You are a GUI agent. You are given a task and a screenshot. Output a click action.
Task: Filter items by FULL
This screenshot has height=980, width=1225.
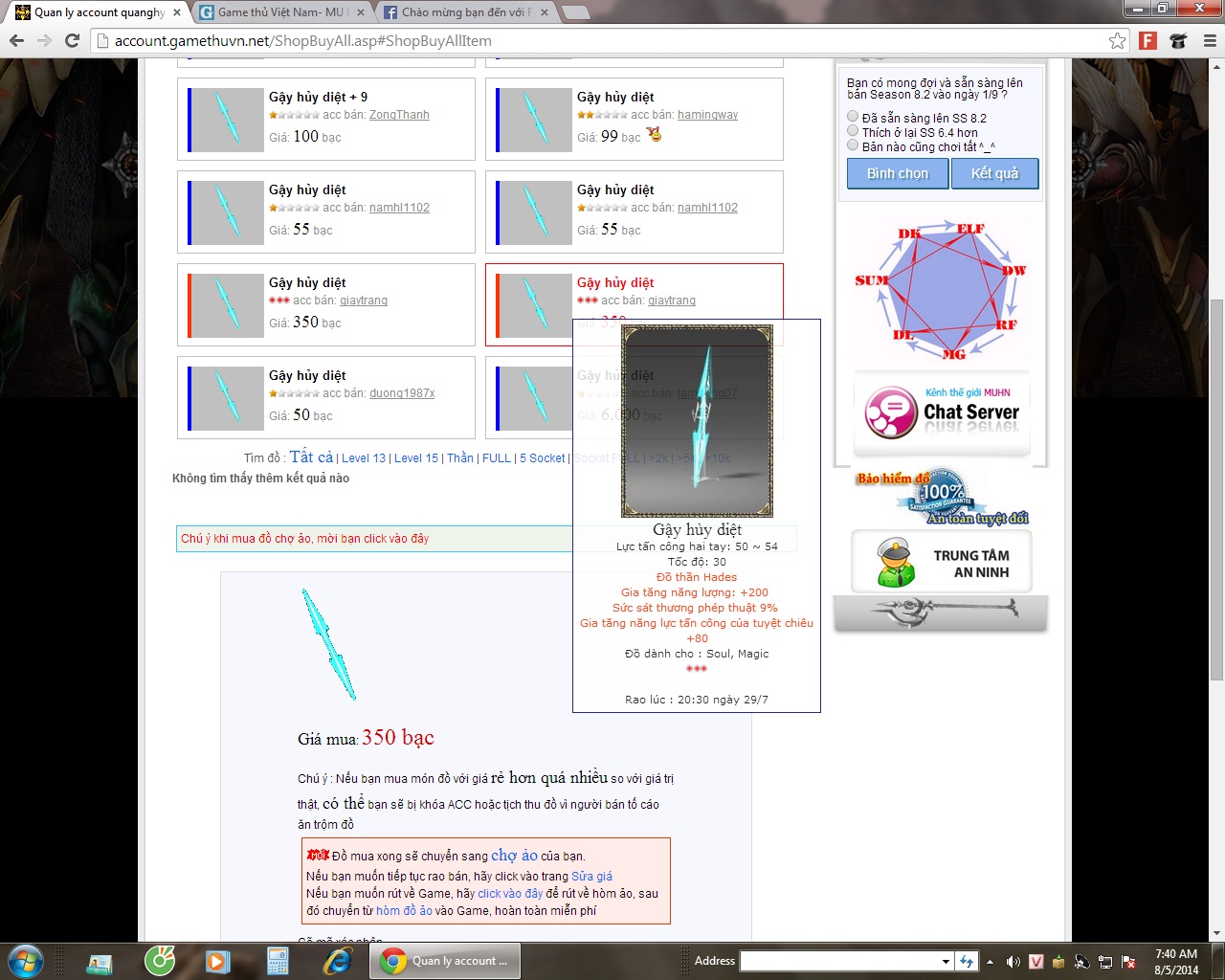(x=497, y=458)
